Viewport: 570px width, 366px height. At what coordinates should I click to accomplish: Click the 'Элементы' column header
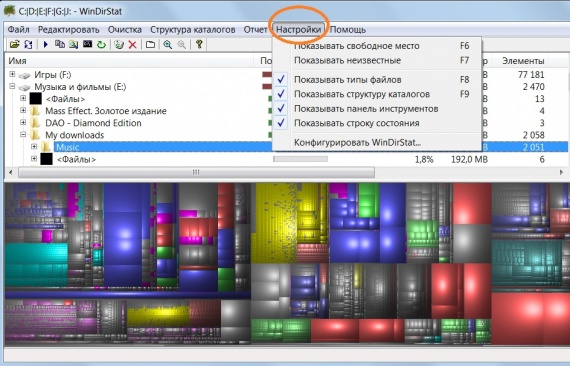(x=523, y=61)
